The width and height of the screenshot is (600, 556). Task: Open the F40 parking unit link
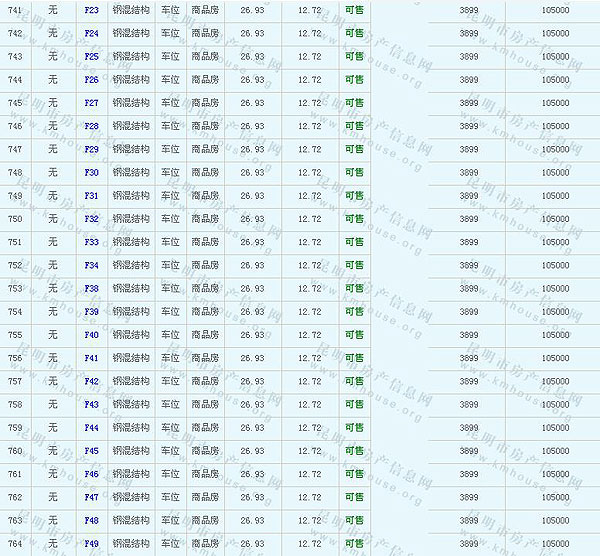coord(92,335)
